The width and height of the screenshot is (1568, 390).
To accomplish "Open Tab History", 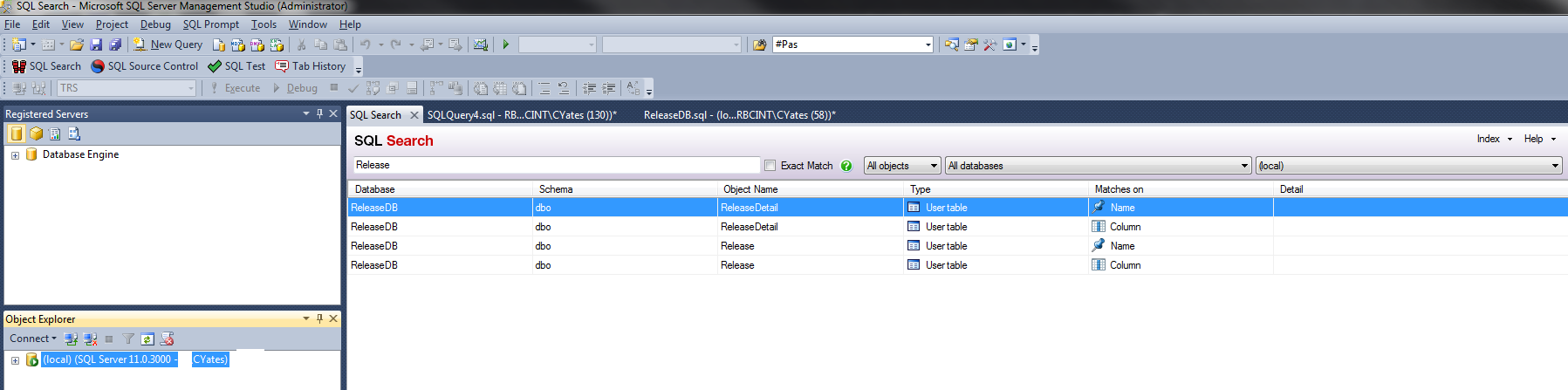I will pyautogui.click(x=311, y=66).
